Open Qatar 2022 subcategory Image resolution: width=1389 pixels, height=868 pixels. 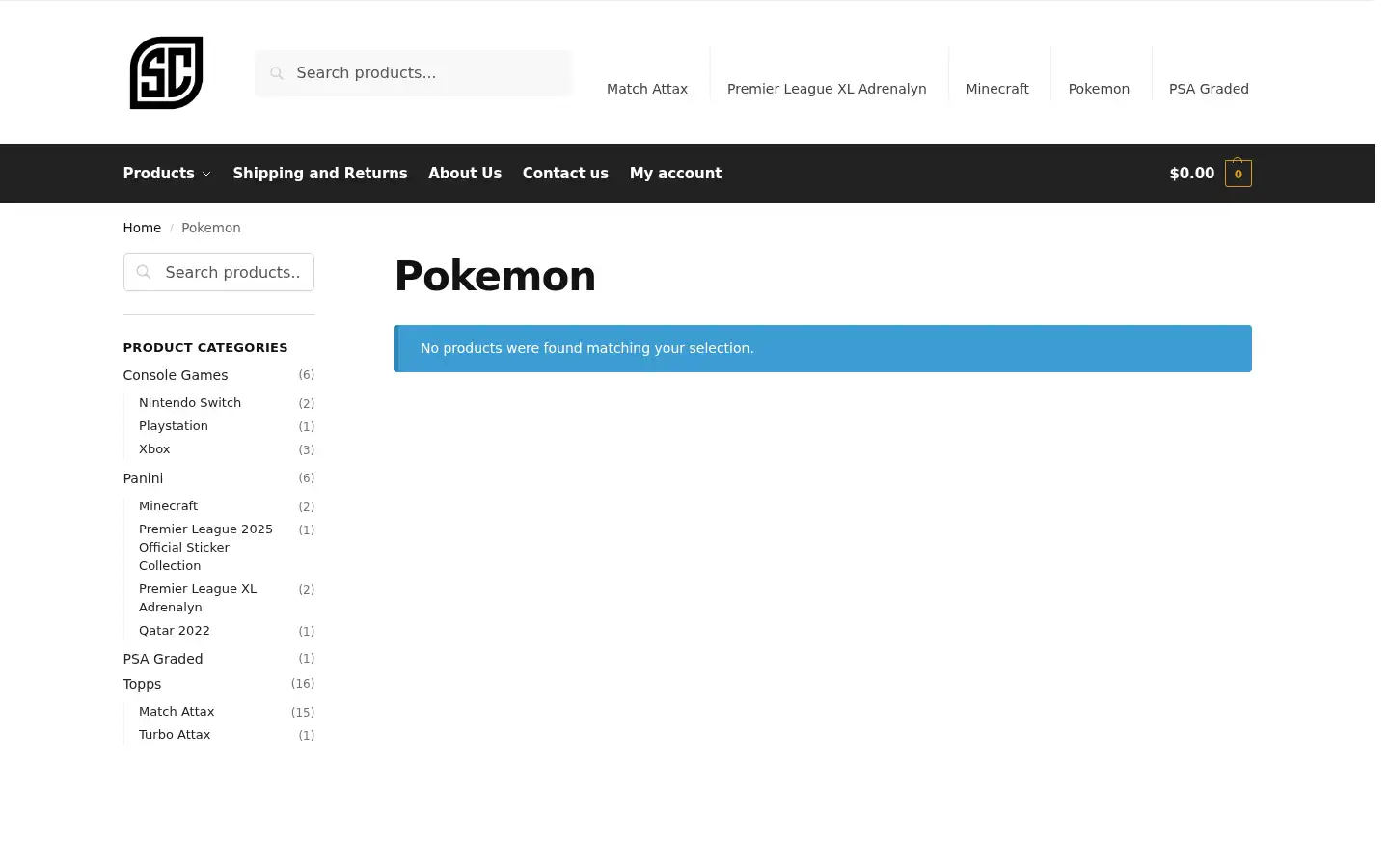pyautogui.click(x=175, y=631)
